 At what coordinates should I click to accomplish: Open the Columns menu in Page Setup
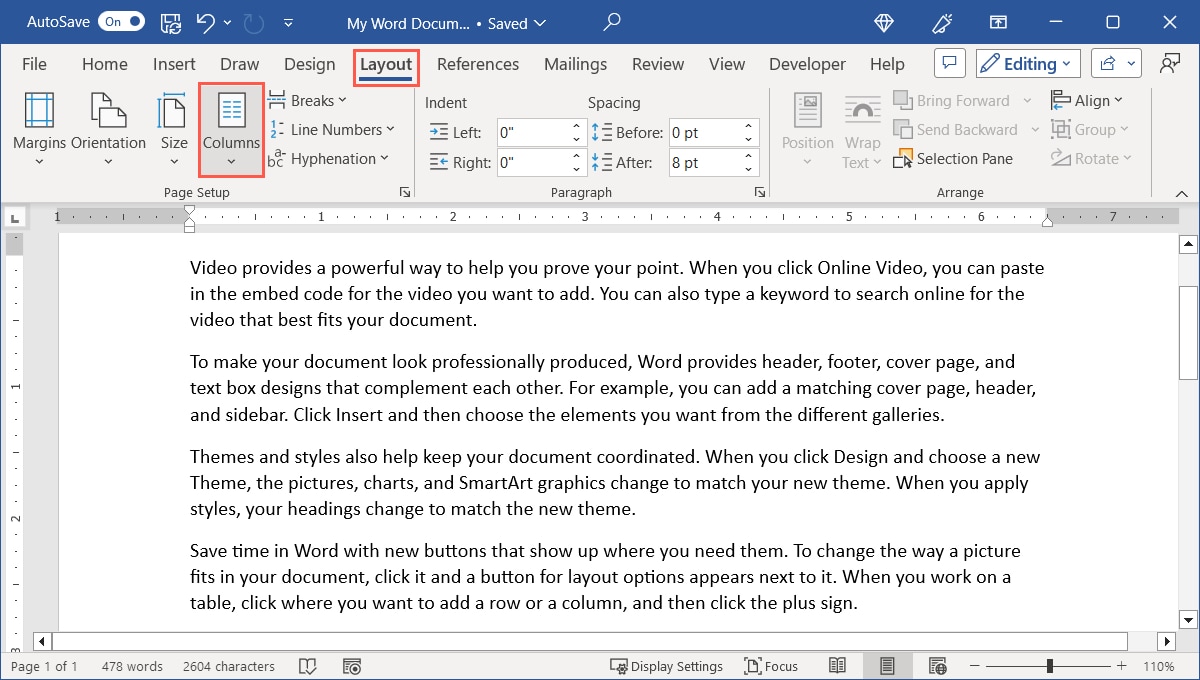pos(231,130)
